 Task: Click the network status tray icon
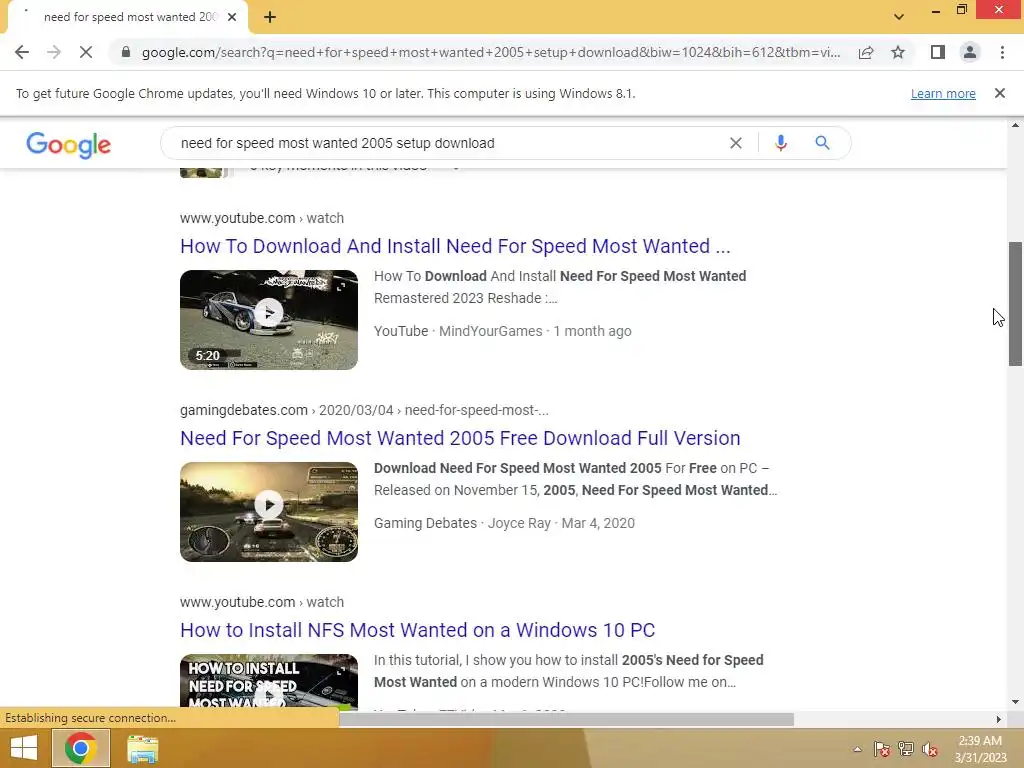click(x=906, y=749)
